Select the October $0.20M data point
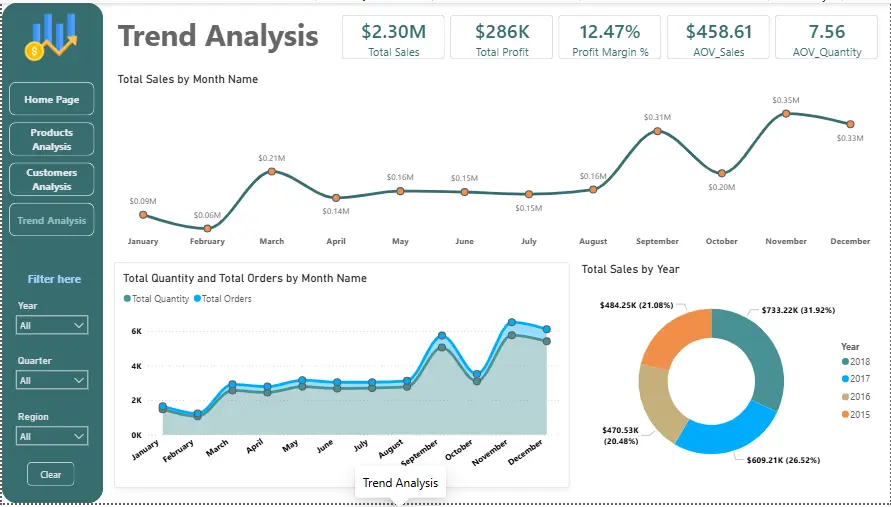Screen dimensions: 891x507 (x=722, y=173)
